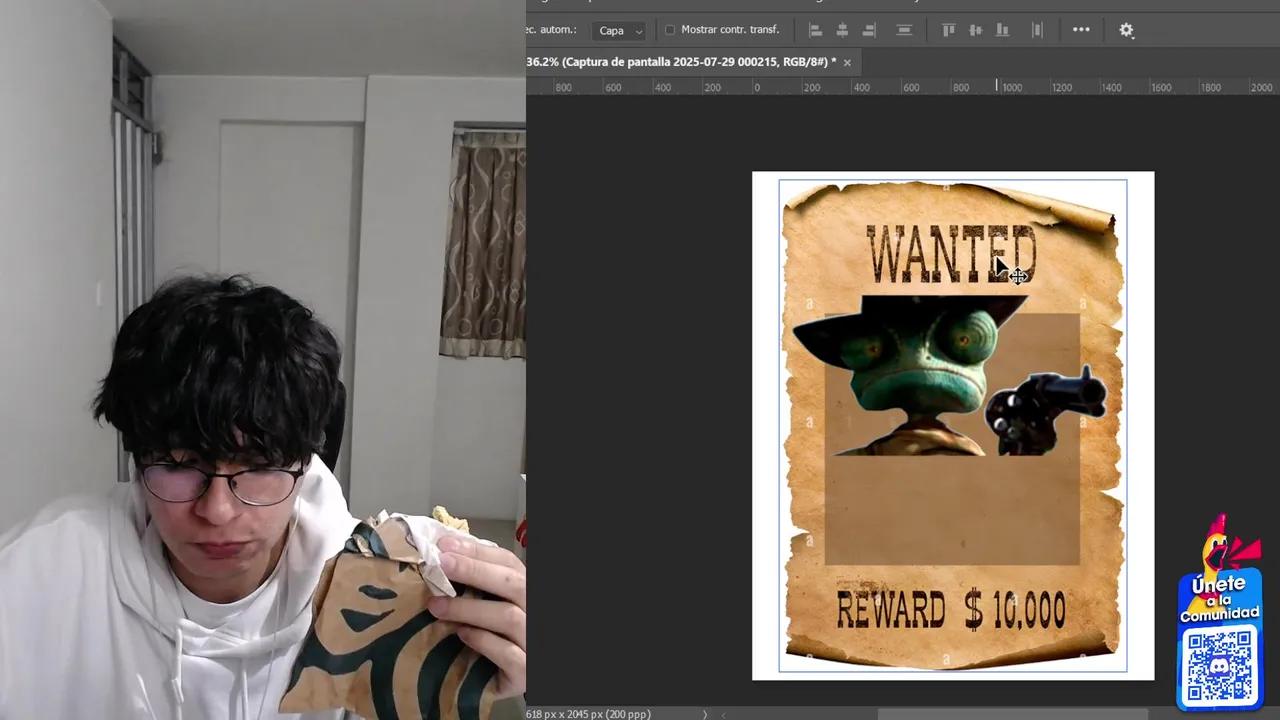Click the scroll-left arrow of the horizontal scrollbar
Viewport: 1280px width, 720px height.
click(724, 714)
